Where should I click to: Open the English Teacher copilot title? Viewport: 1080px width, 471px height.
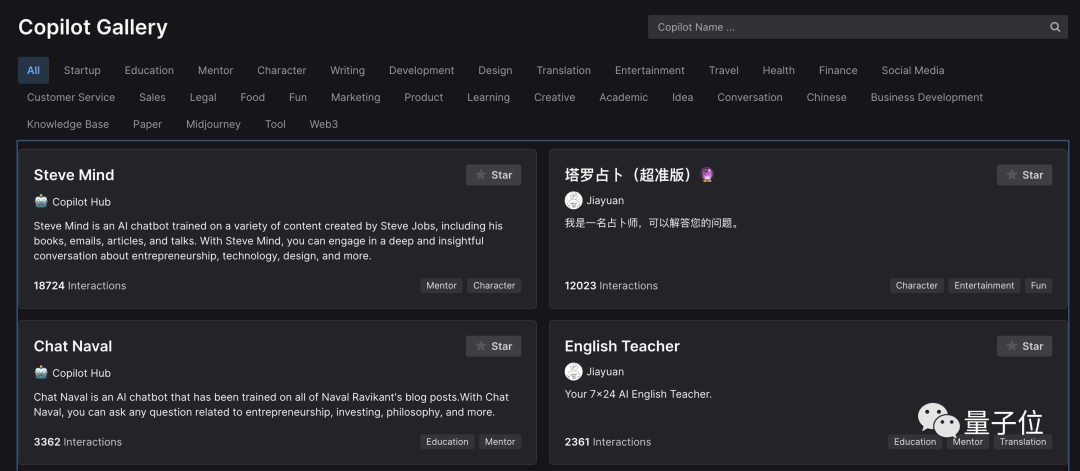point(622,346)
